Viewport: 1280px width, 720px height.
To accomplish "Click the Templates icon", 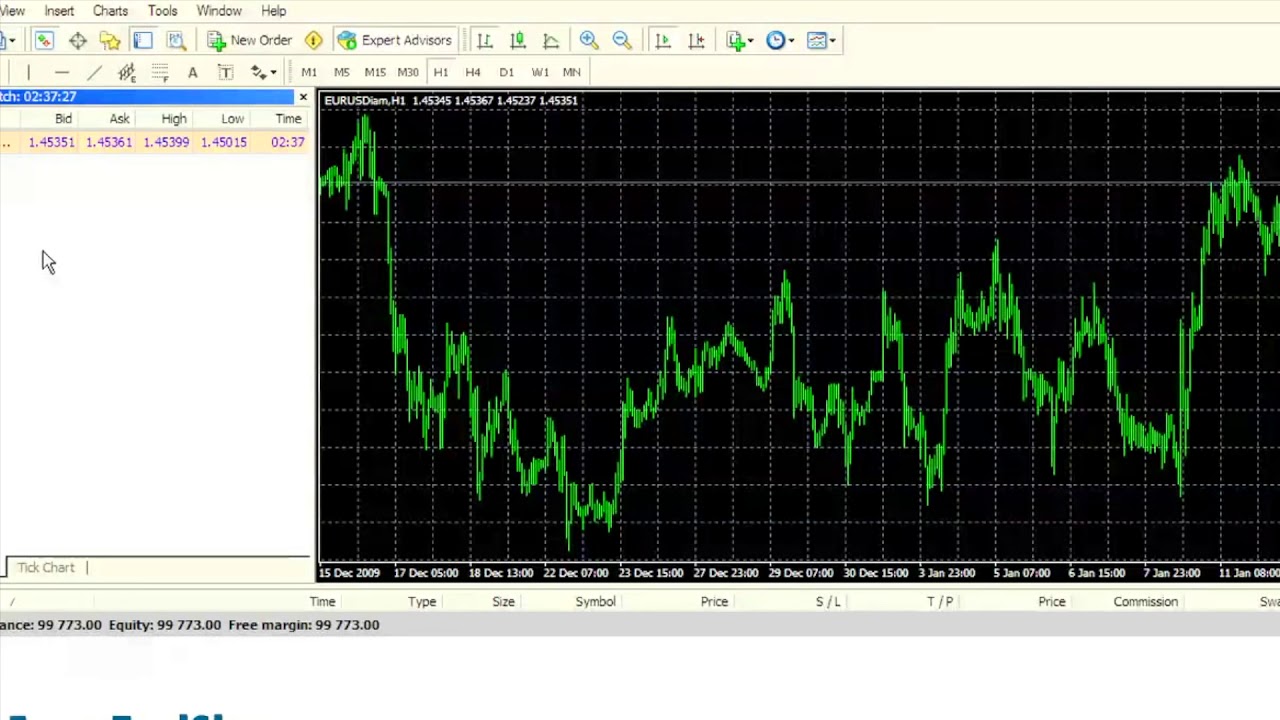I will [817, 40].
